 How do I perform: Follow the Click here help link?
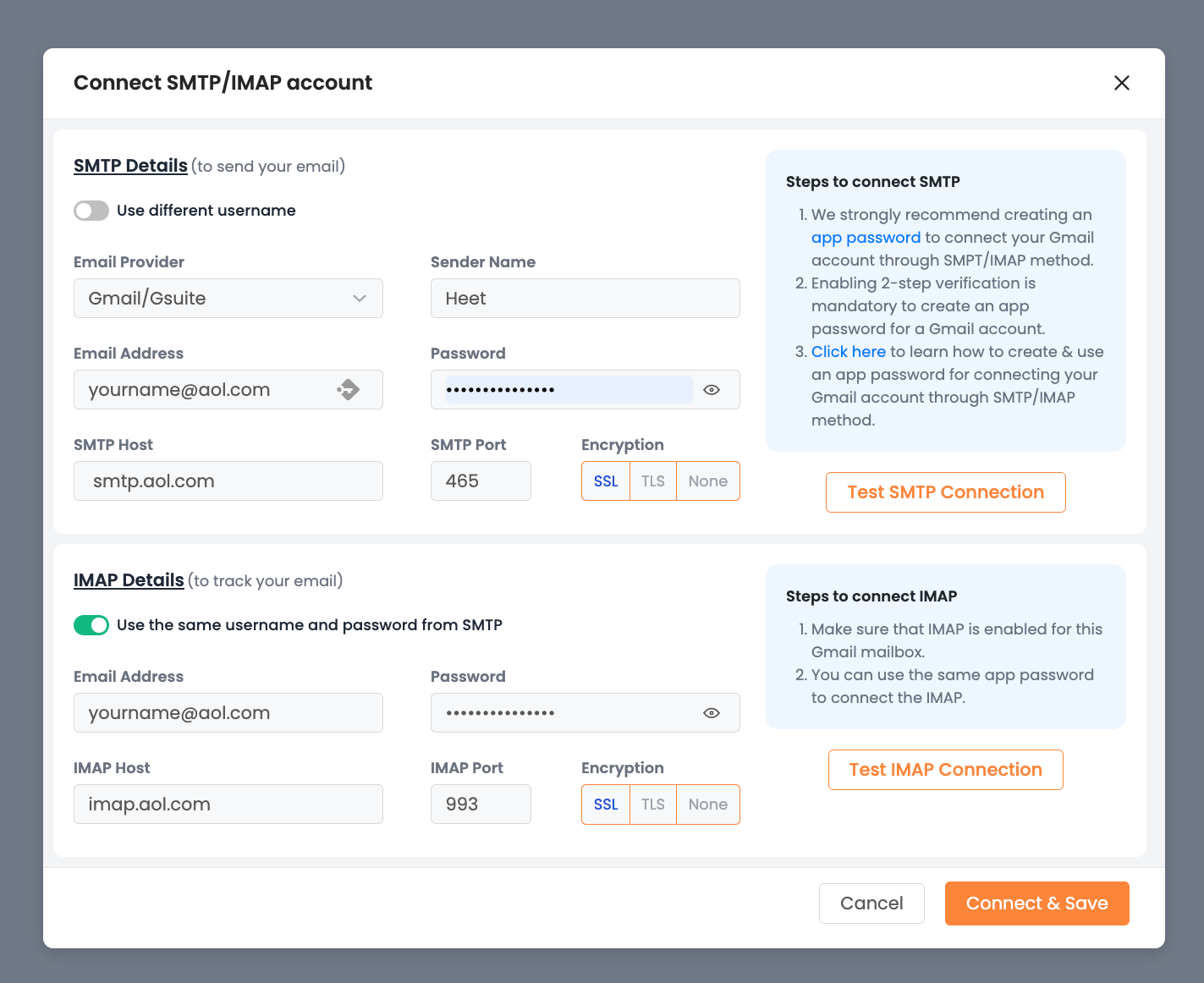coord(848,352)
